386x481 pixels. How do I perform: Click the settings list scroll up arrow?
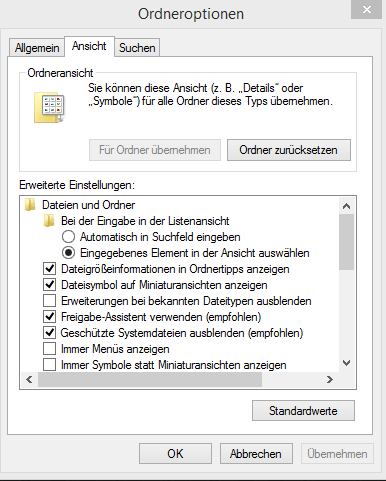tap(346, 206)
